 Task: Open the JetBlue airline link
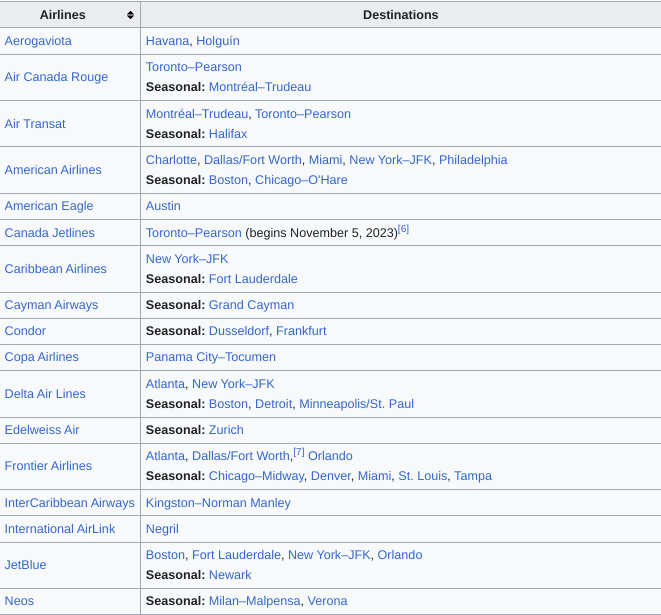point(25,565)
